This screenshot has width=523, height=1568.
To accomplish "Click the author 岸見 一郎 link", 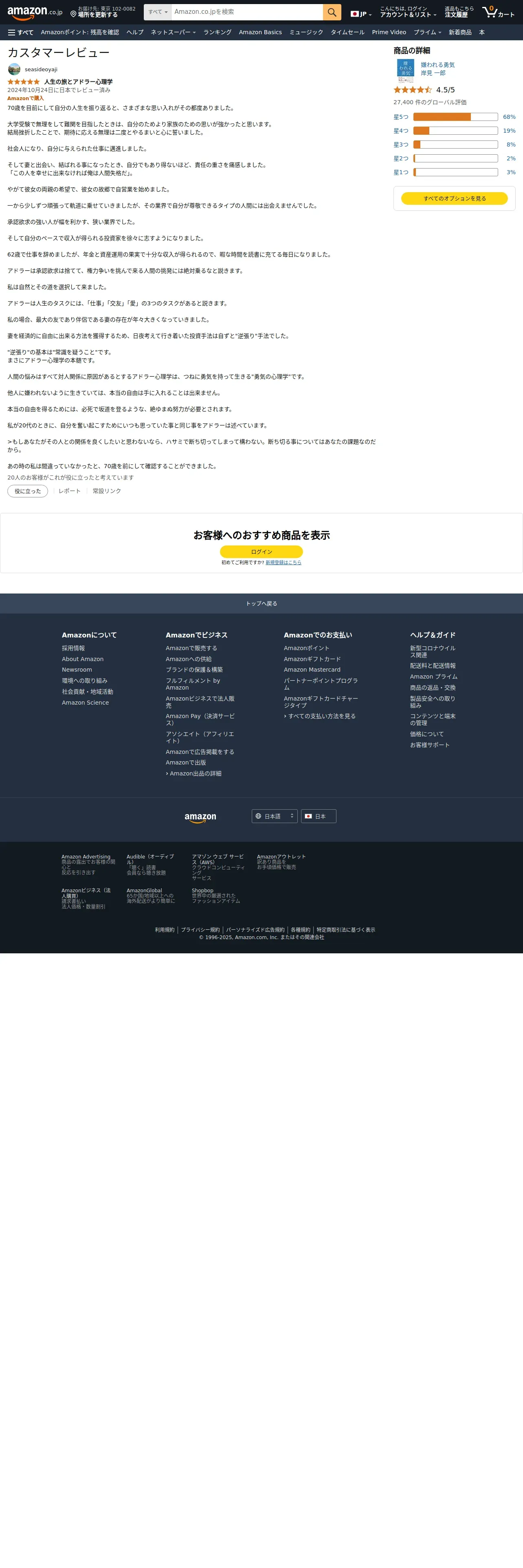I will (433, 73).
